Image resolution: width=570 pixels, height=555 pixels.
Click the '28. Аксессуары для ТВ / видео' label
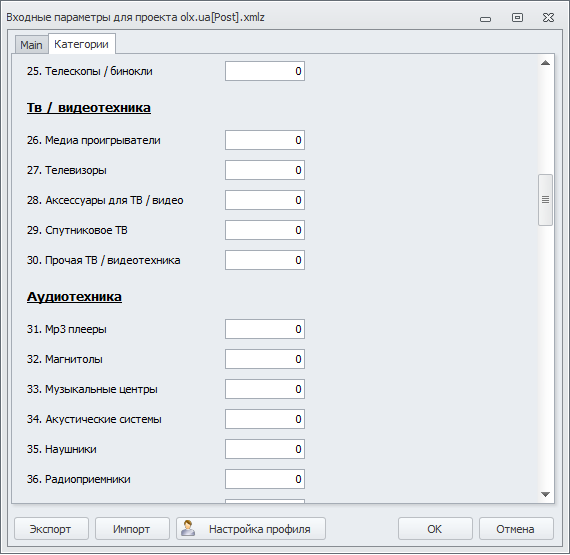click(x=105, y=200)
